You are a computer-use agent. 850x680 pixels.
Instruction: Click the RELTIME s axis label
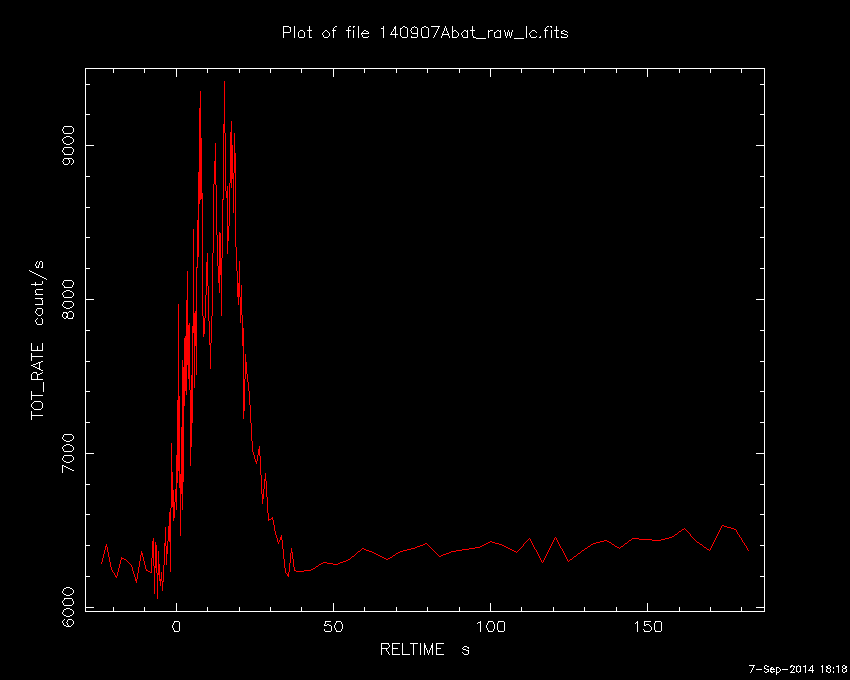point(424,649)
